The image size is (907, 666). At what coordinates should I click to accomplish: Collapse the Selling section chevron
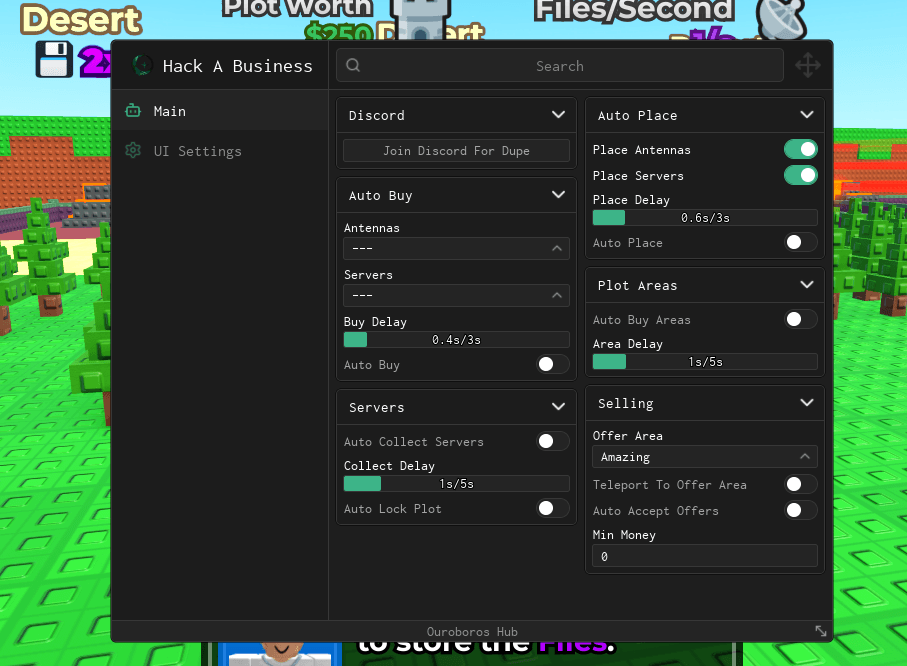pyautogui.click(x=807, y=403)
